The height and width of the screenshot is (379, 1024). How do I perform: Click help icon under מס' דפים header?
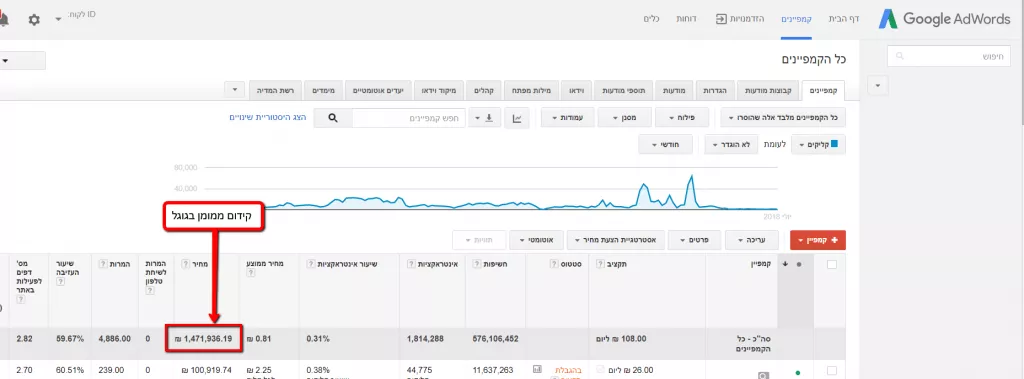tap(21, 299)
